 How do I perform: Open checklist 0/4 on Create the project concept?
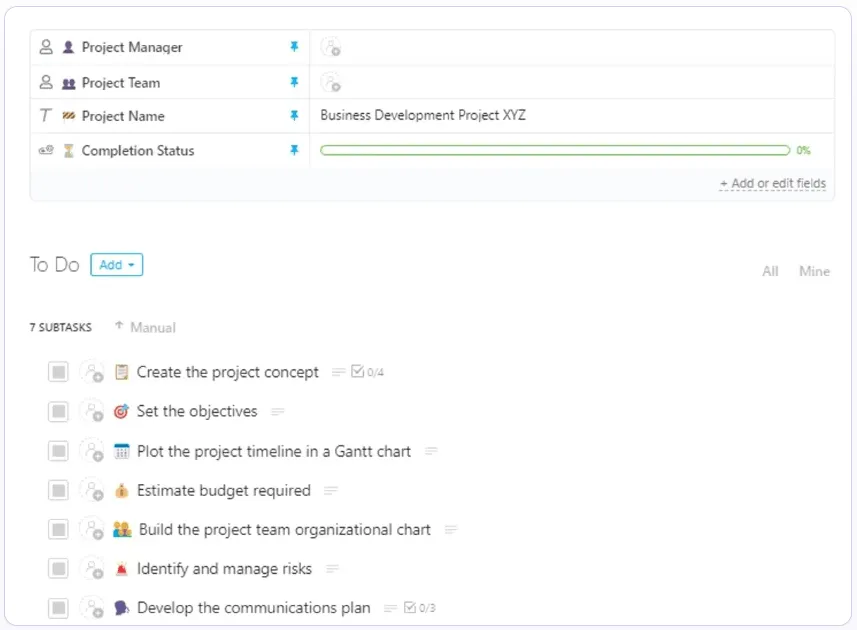click(367, 372)
